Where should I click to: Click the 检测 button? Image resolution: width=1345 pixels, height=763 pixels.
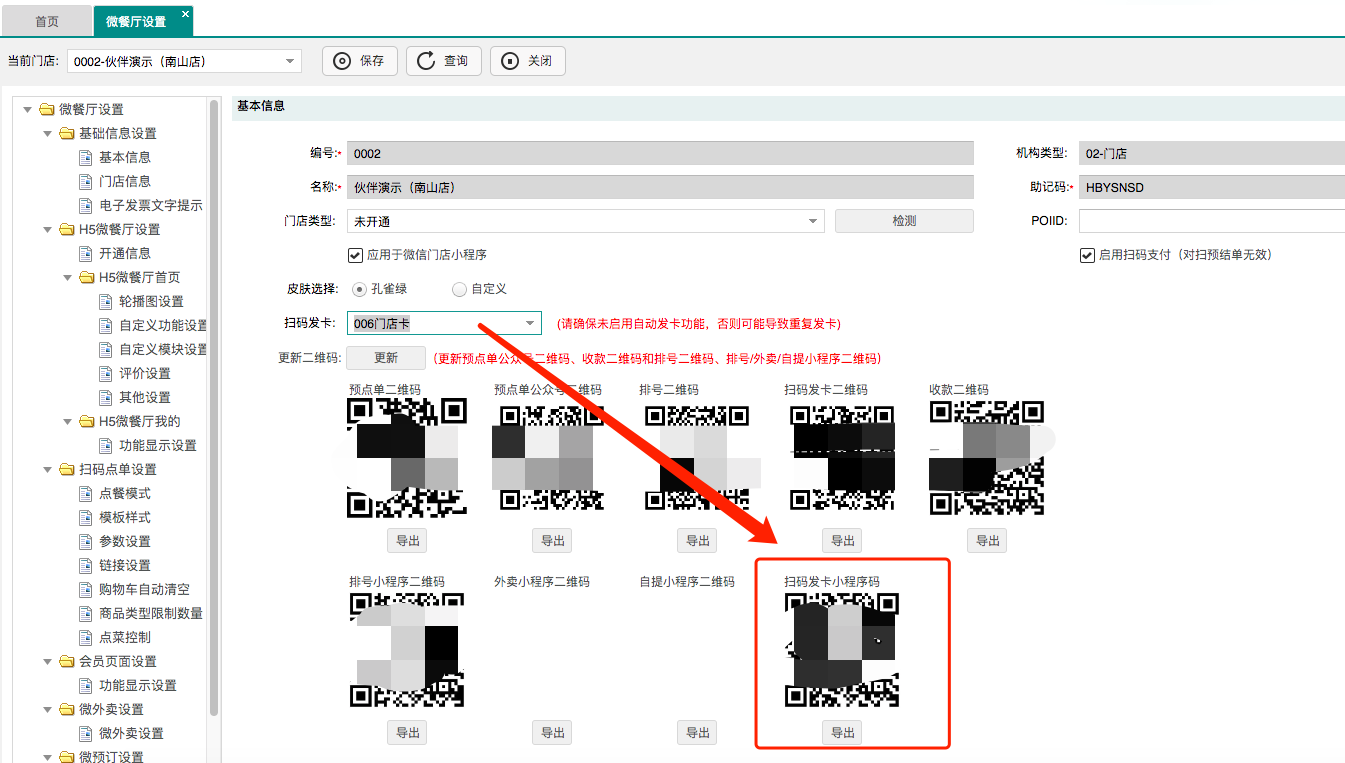pos(904,221)
